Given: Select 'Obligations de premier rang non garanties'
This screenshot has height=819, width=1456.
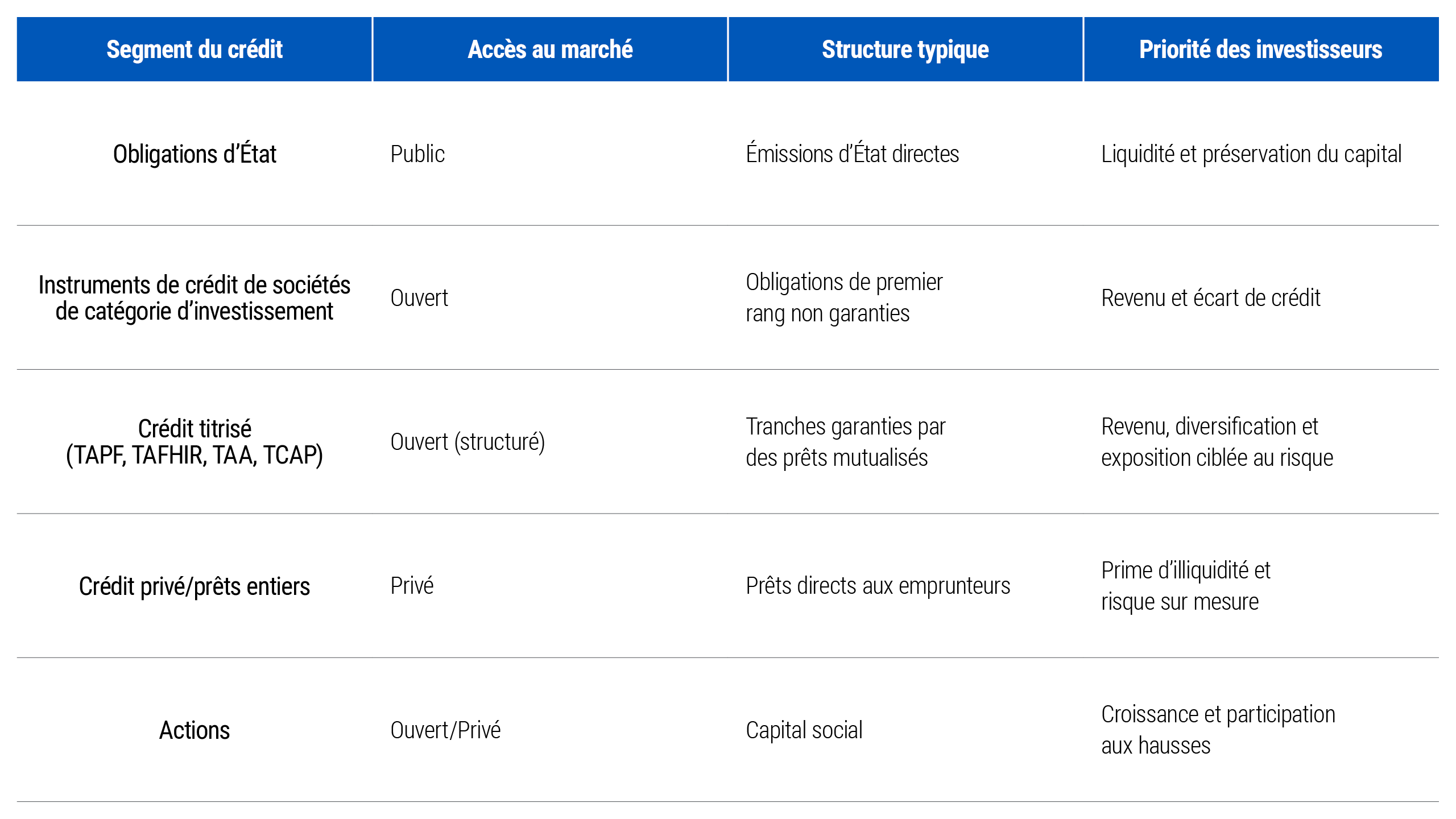Looking at the screenshot, I should tap(844, 298).
